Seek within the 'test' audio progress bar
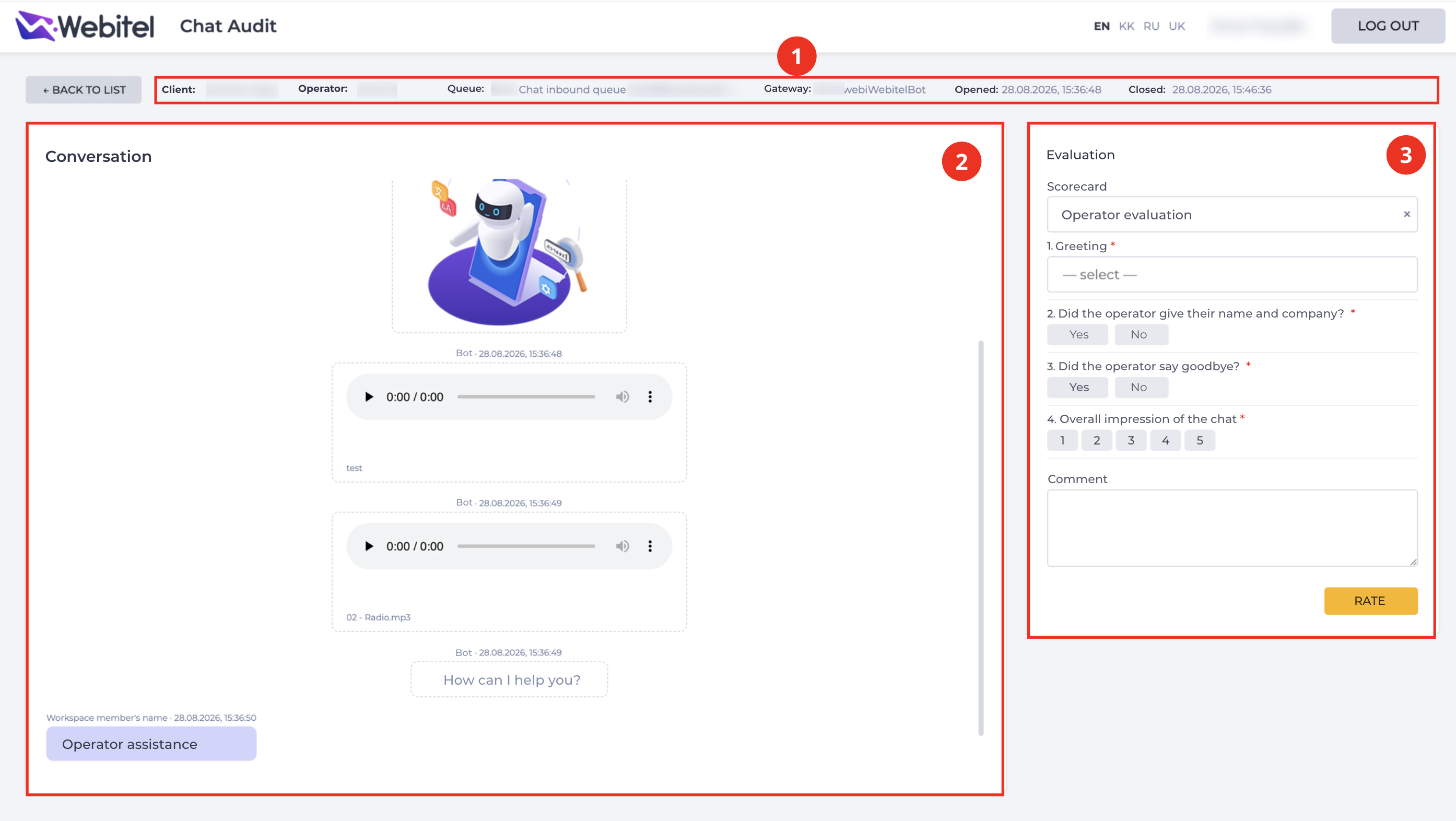Image resolution: width=1456 pixels, height=821 pixels. pyautogui.click(x=526, y=397)
